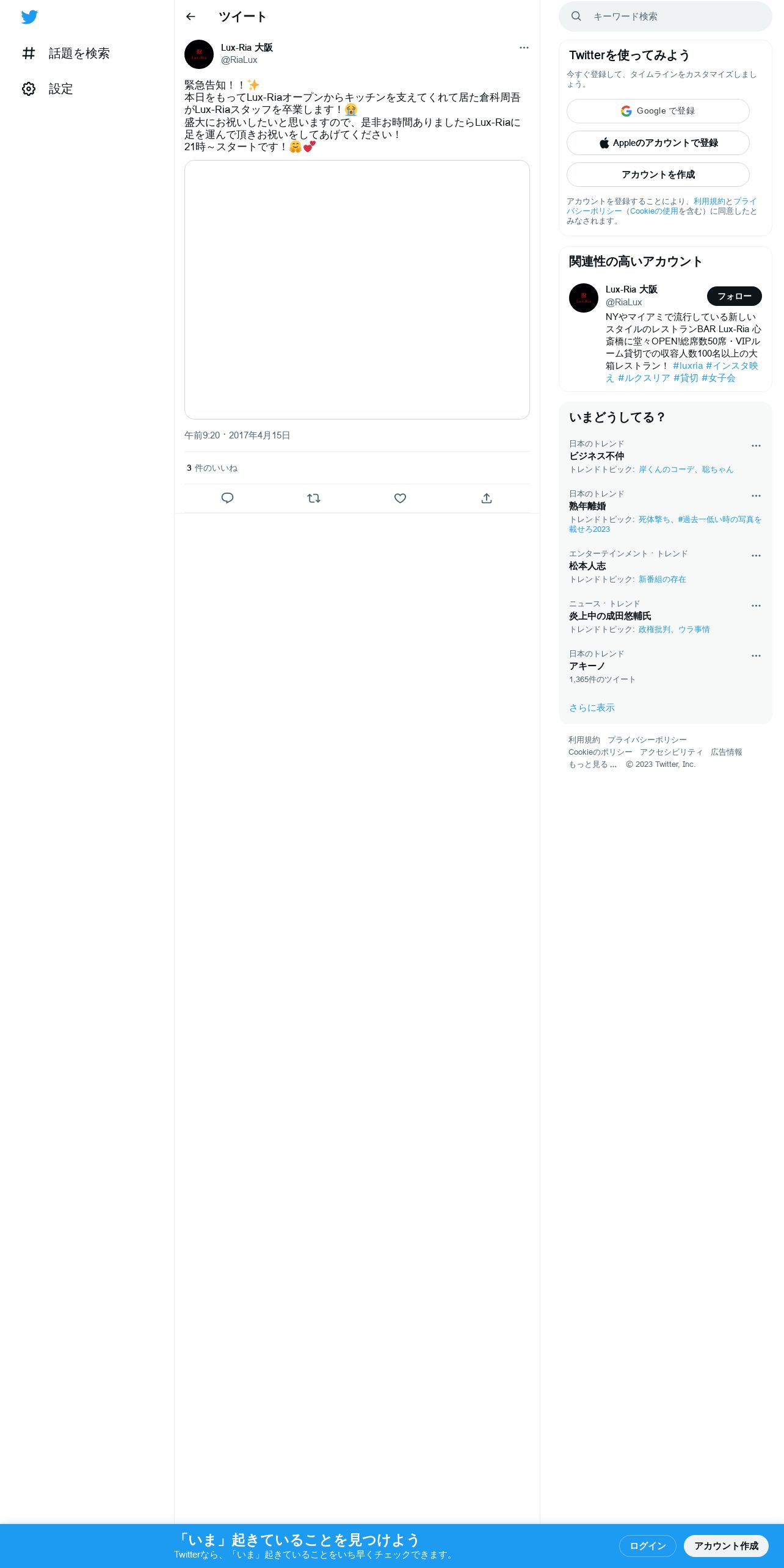This screenshot has height=1568, width=784.
Task: Open footer 利用規約 link
Action: click(x=584, y=740)
